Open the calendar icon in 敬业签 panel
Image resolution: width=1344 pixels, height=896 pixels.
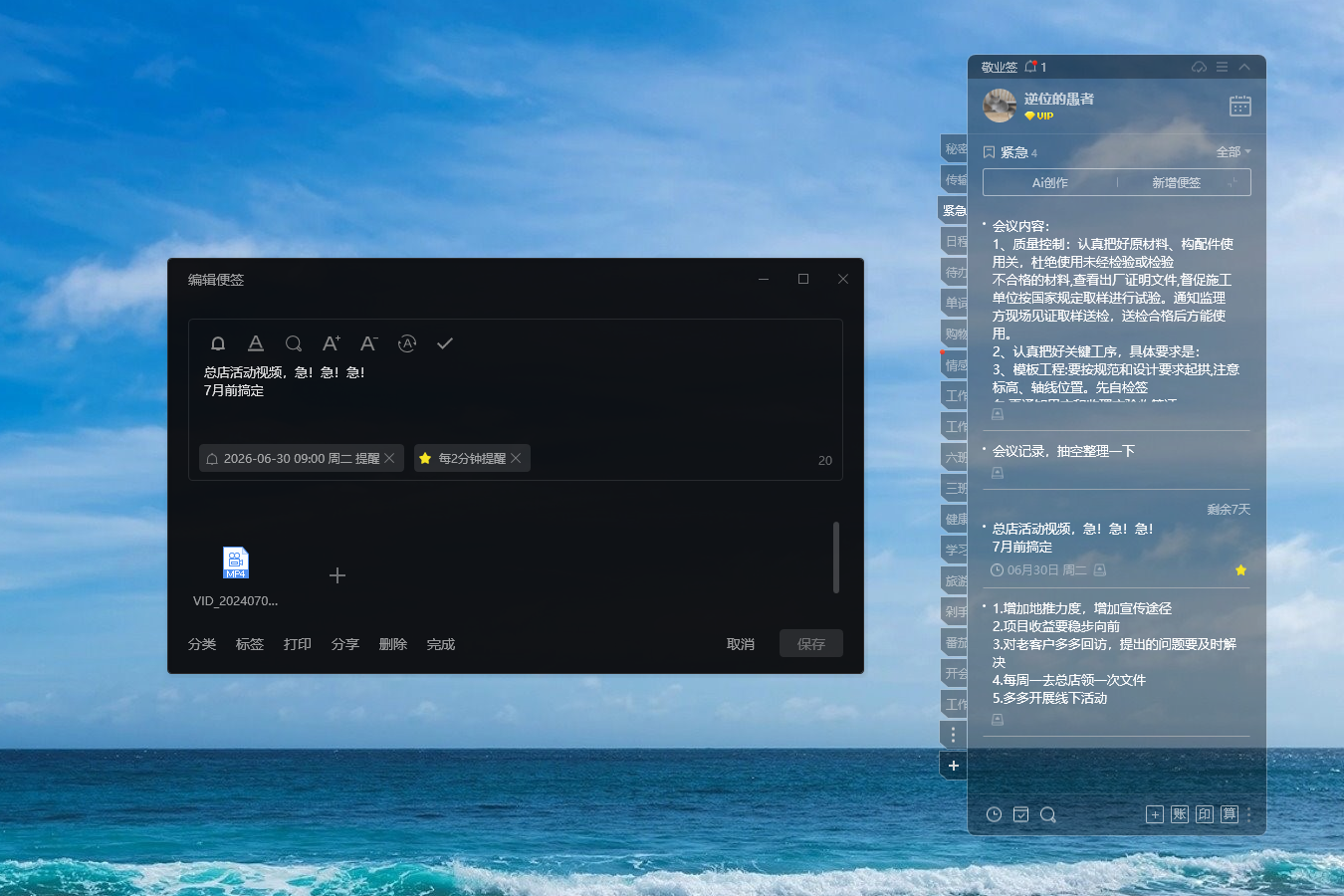1239,106
